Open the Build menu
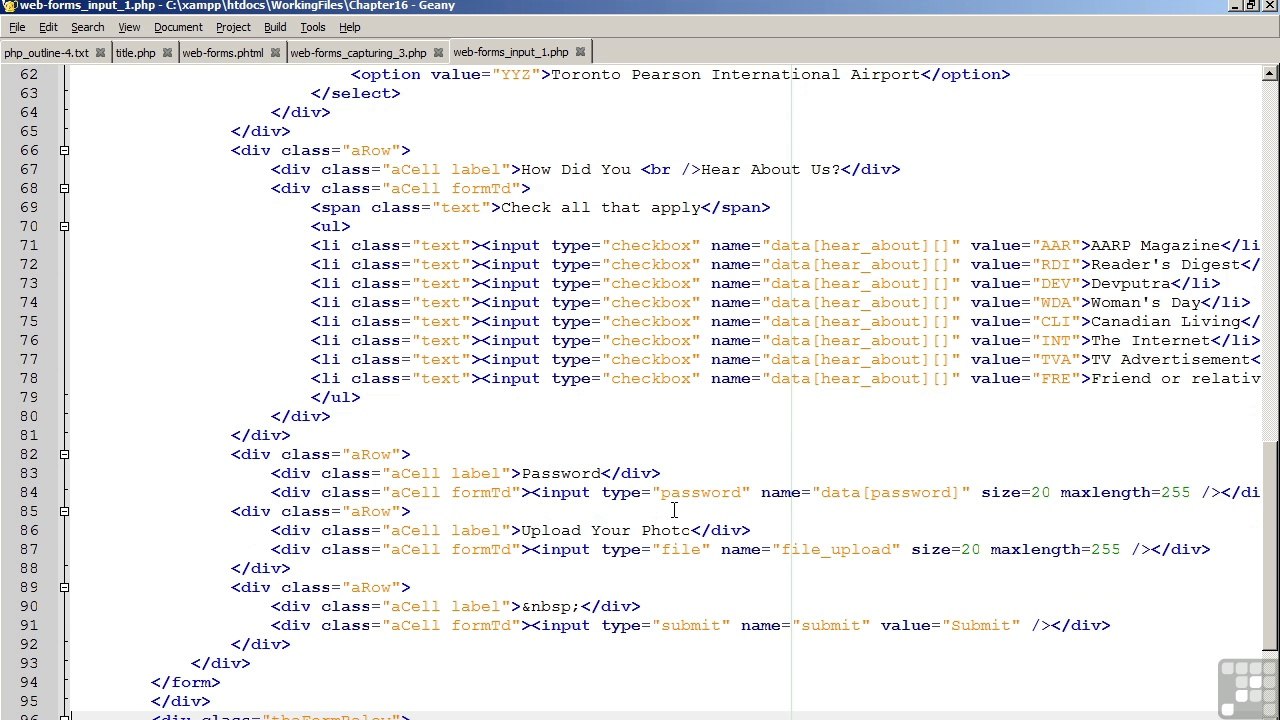1280x720 pixels. pos(275,27)
